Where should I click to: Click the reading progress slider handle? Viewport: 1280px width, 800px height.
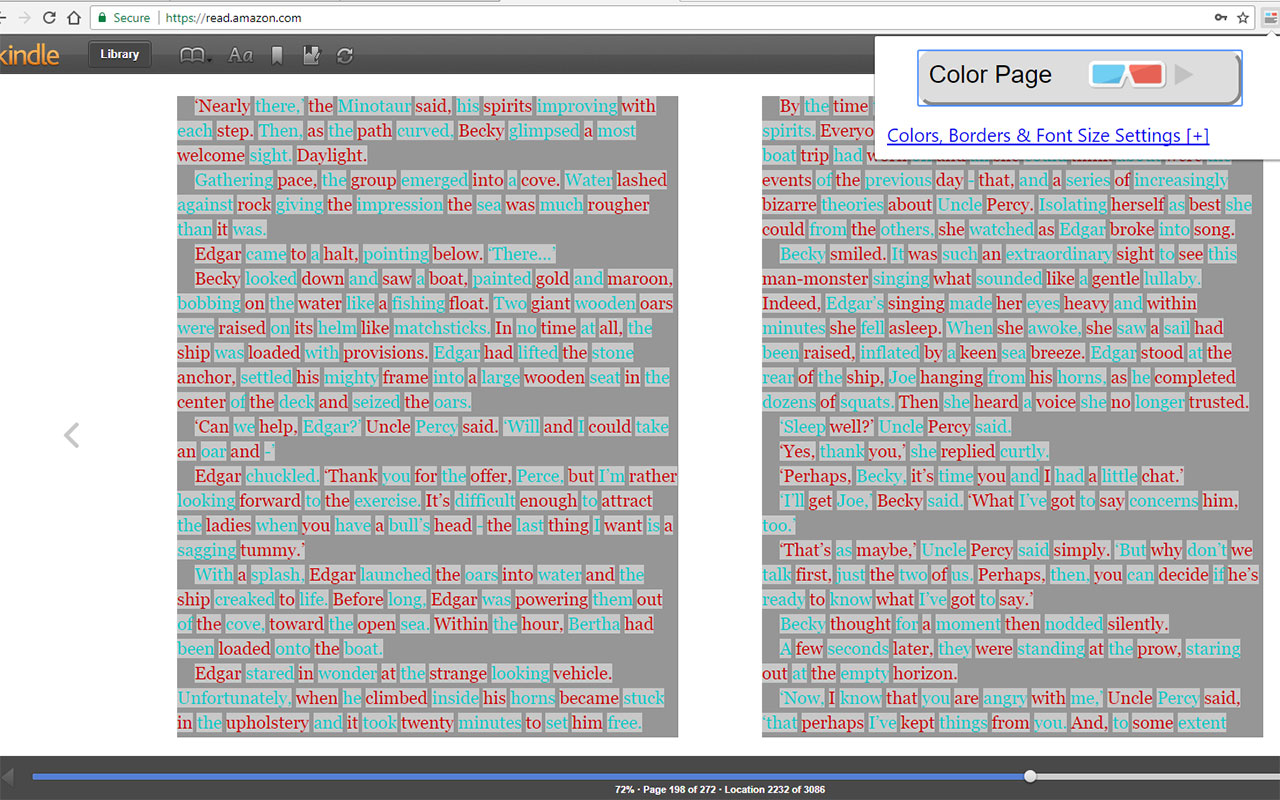[x=1030, y=776]
